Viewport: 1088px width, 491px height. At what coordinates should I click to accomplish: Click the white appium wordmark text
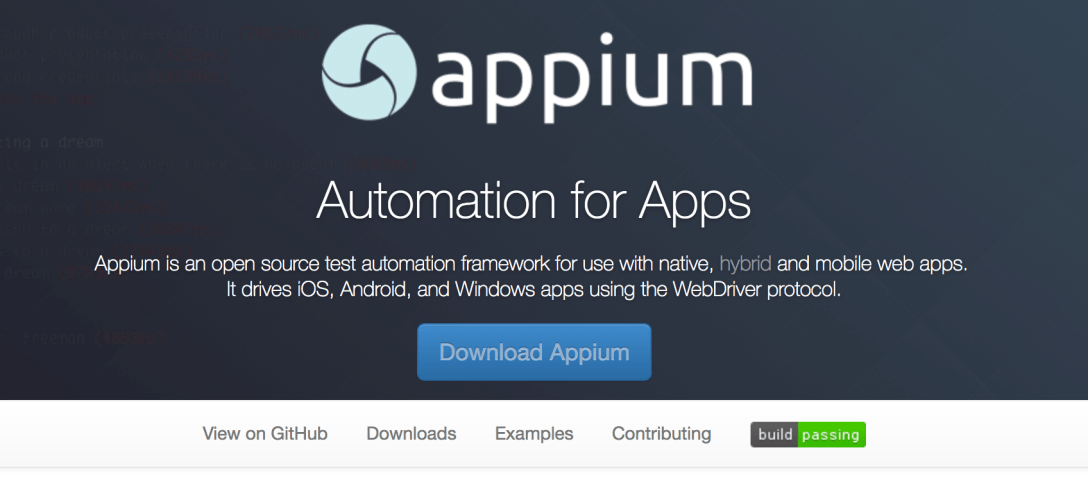592,78
